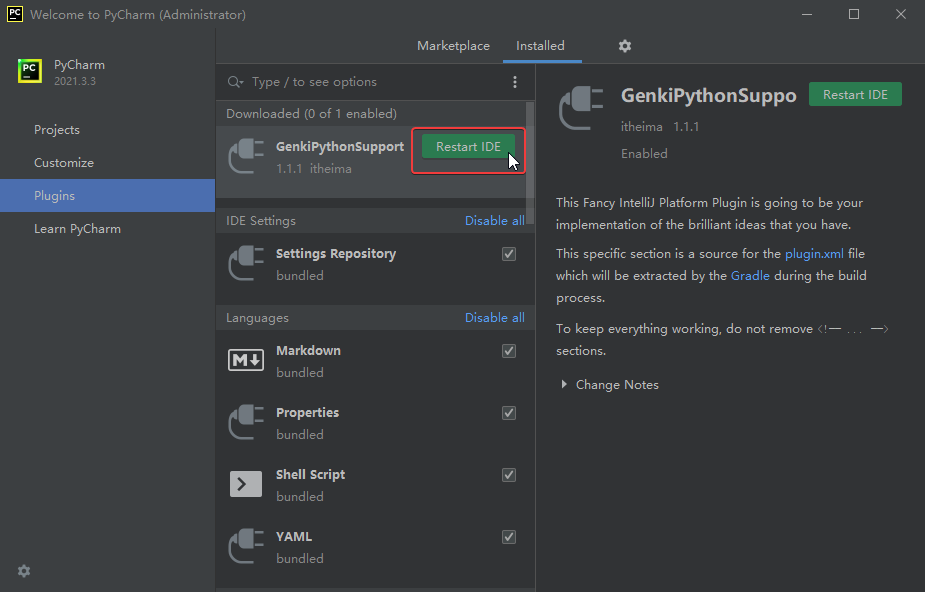The image size is (925, 592).
Task: Click the PyCharm 2021.3.3 version text
Action: coord(75,81)
